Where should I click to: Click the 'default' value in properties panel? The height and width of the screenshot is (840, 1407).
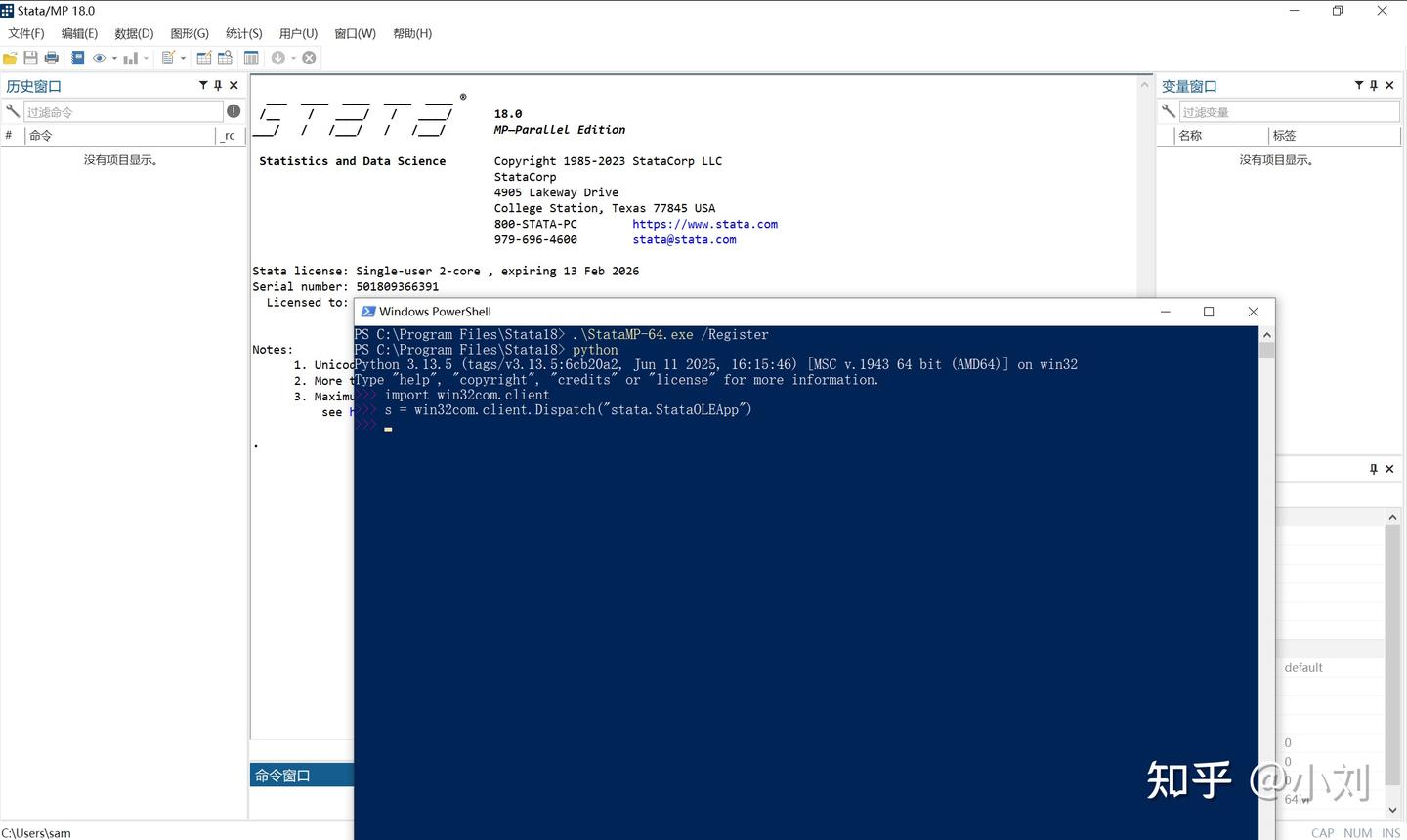(x=1303, y=668)
